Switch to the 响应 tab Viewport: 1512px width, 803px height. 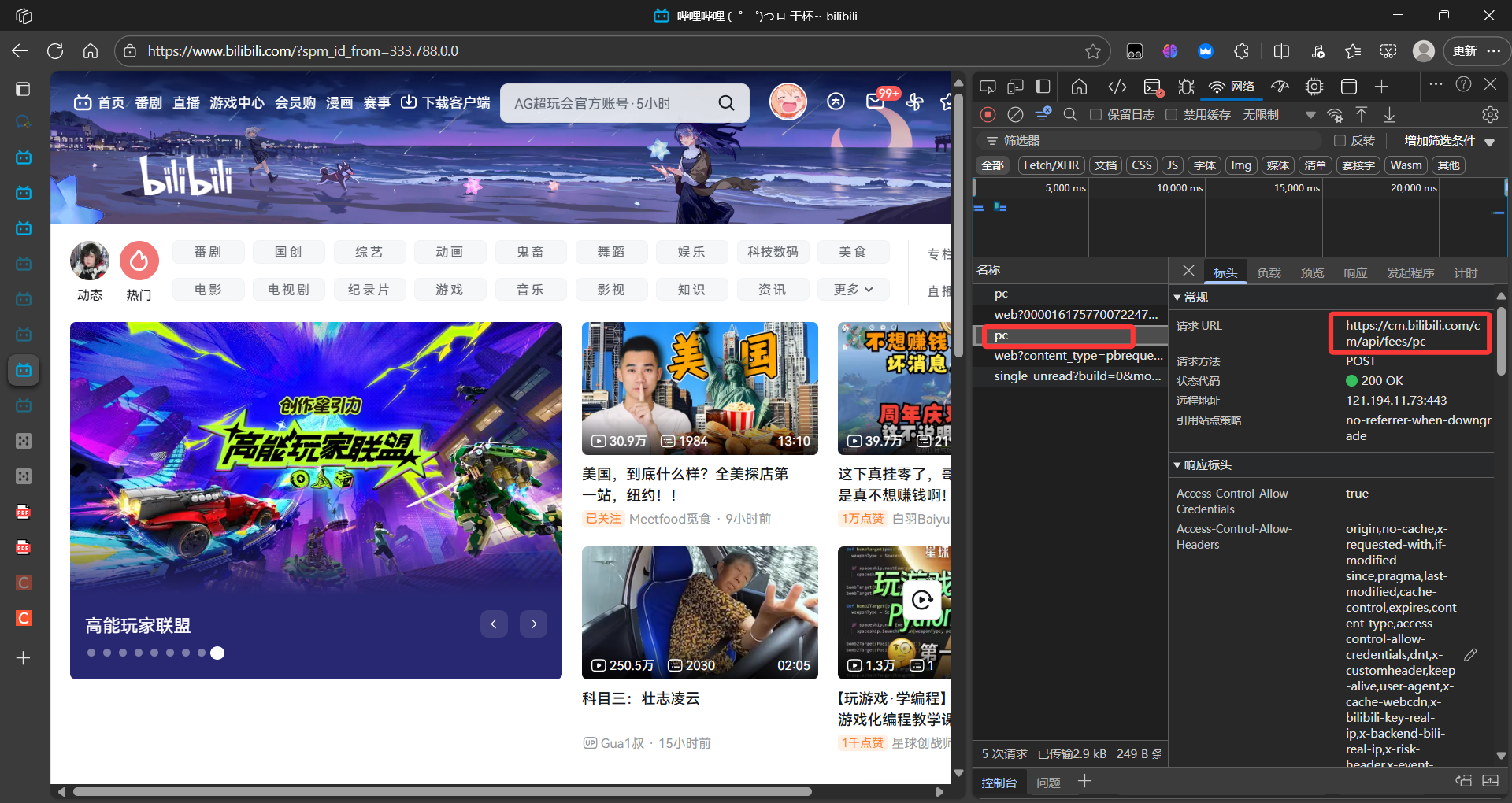coord(1355,272)
